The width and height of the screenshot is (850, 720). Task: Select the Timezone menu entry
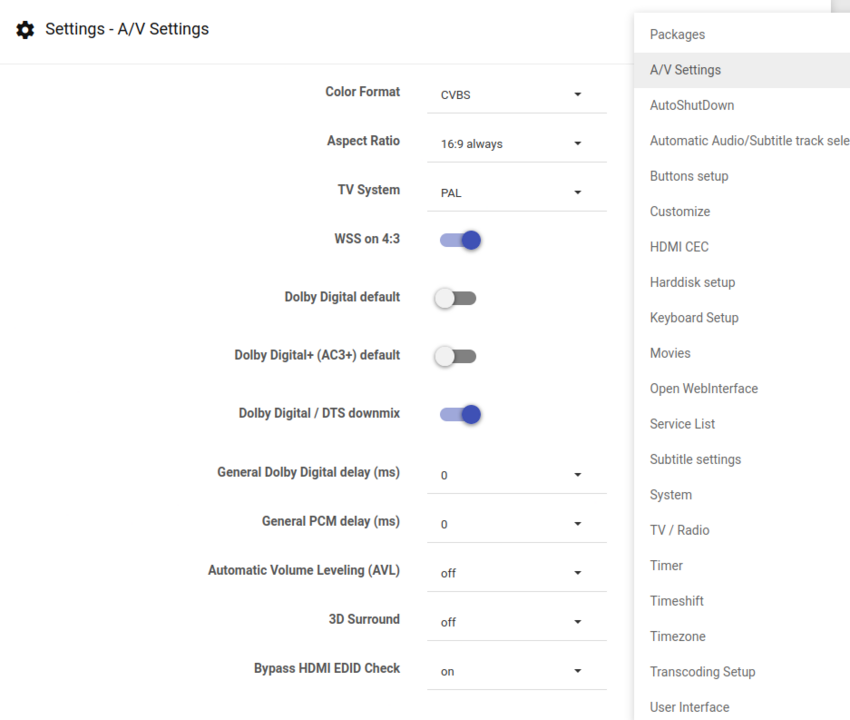point(677,636)
